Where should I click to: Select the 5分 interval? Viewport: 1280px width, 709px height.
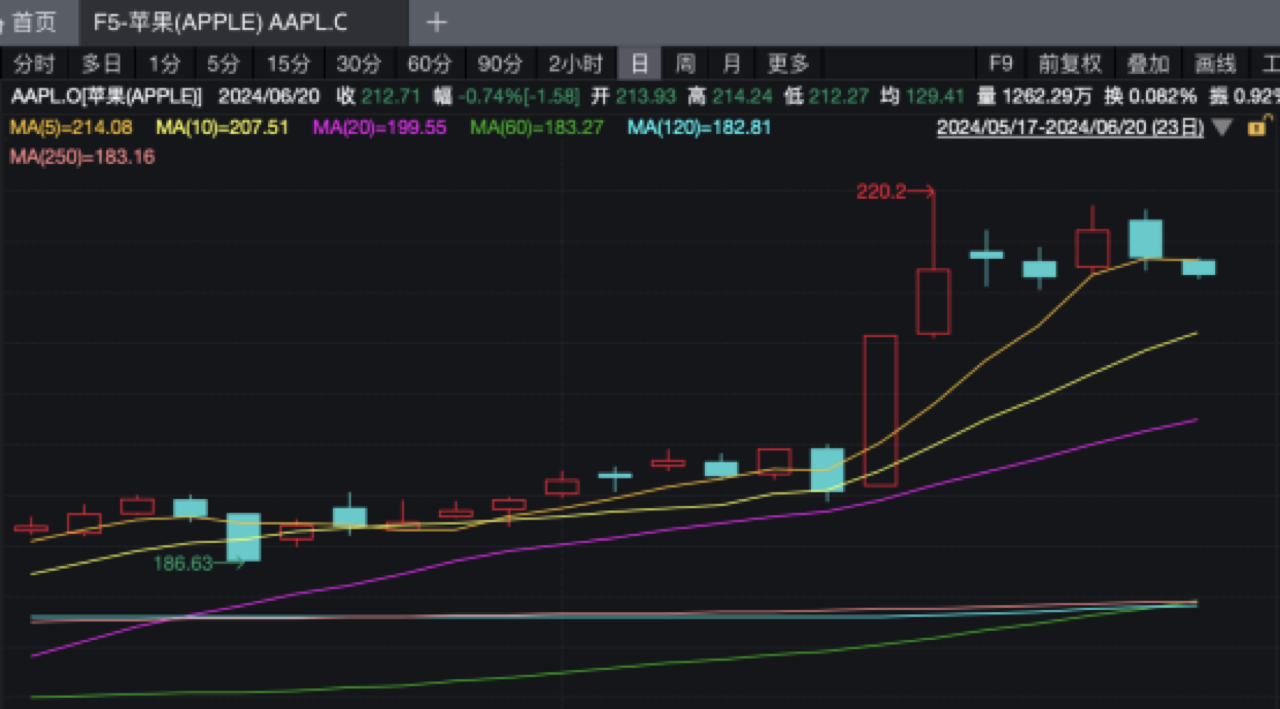(223, 64)
